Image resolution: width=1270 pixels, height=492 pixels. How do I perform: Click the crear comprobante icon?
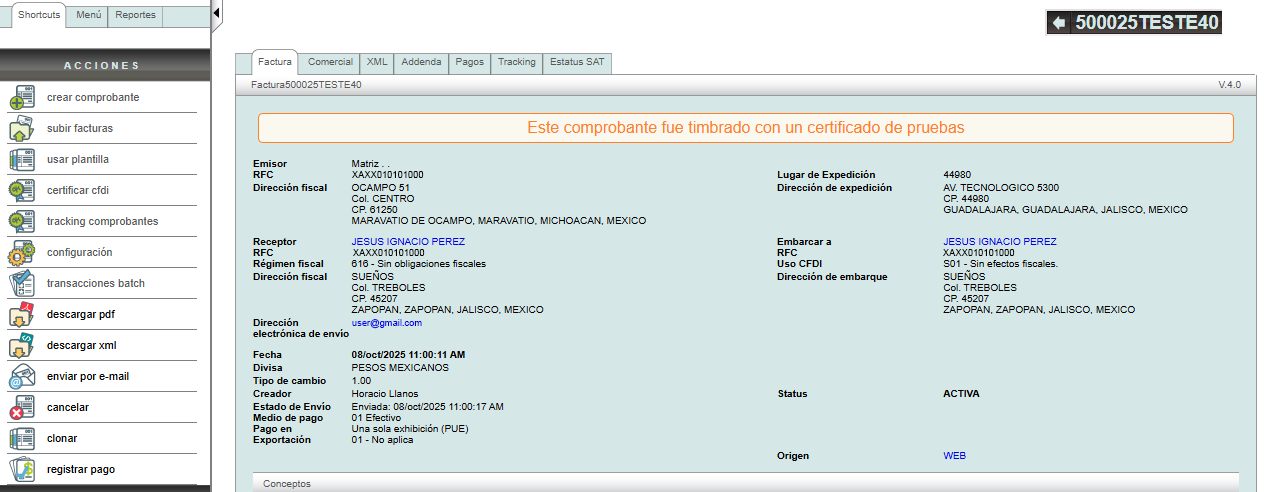coord(22,98)
